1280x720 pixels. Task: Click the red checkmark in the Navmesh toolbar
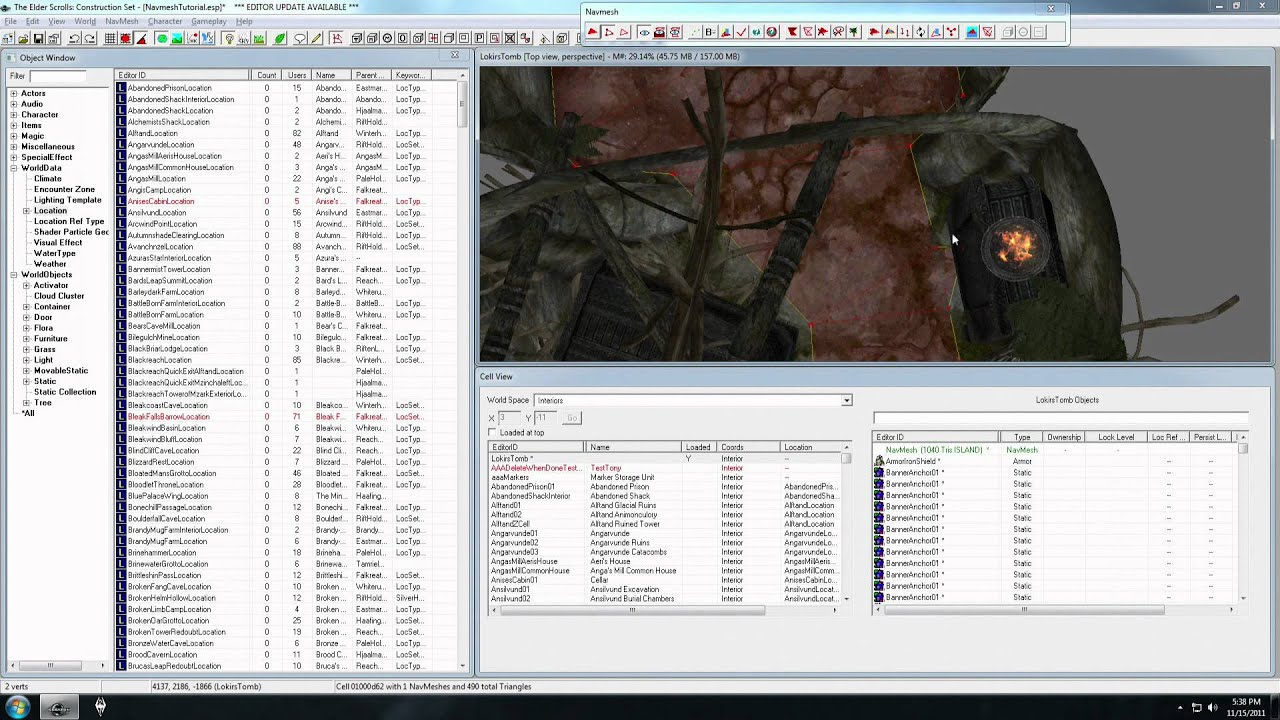click(x=741, y=32)
